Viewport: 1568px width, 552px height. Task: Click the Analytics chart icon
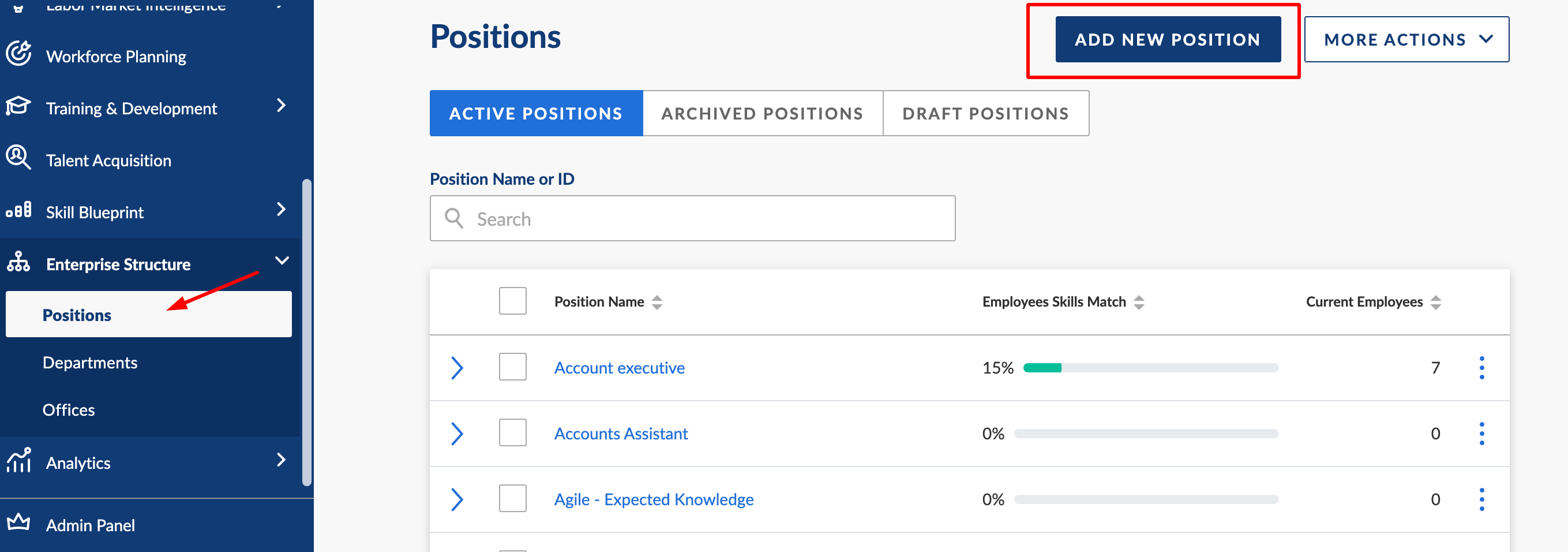[x=18, y=461]
